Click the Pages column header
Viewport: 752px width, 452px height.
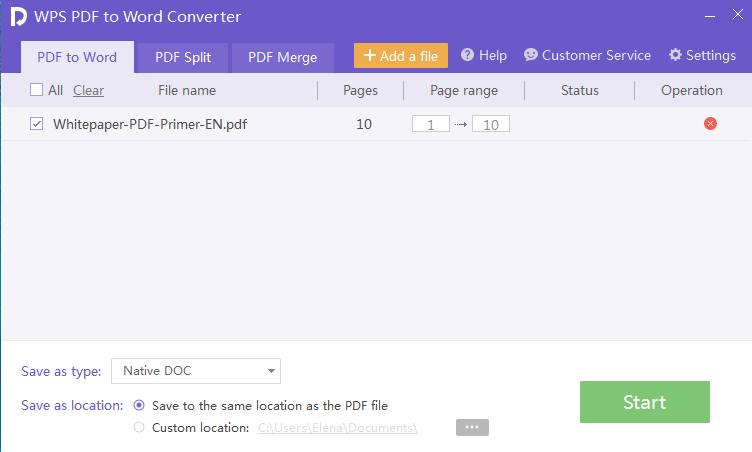click(360, 90)
